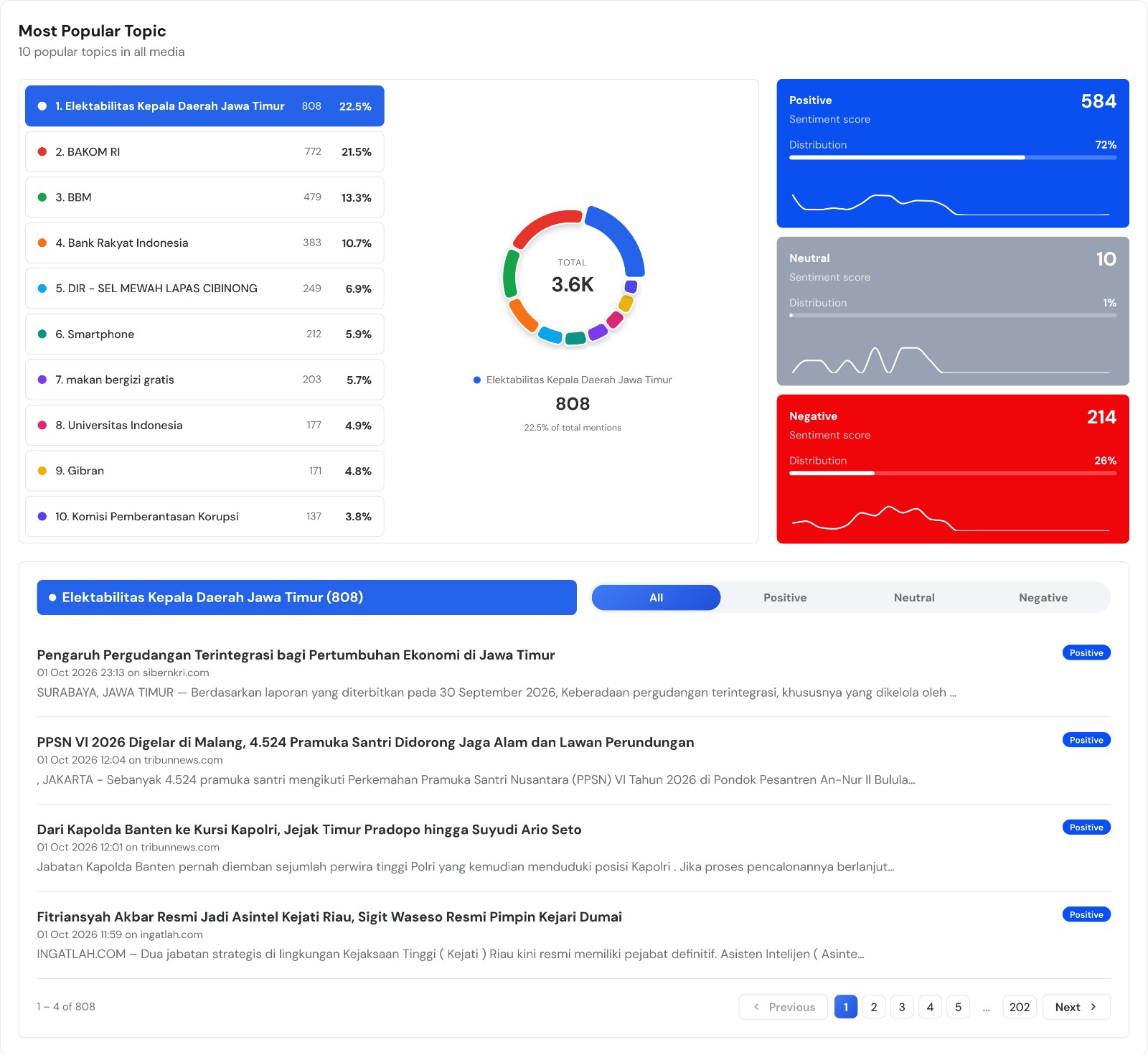
Task: Click purple dot beside makan bergizi gratis
Action: click(x=42, y=380)
